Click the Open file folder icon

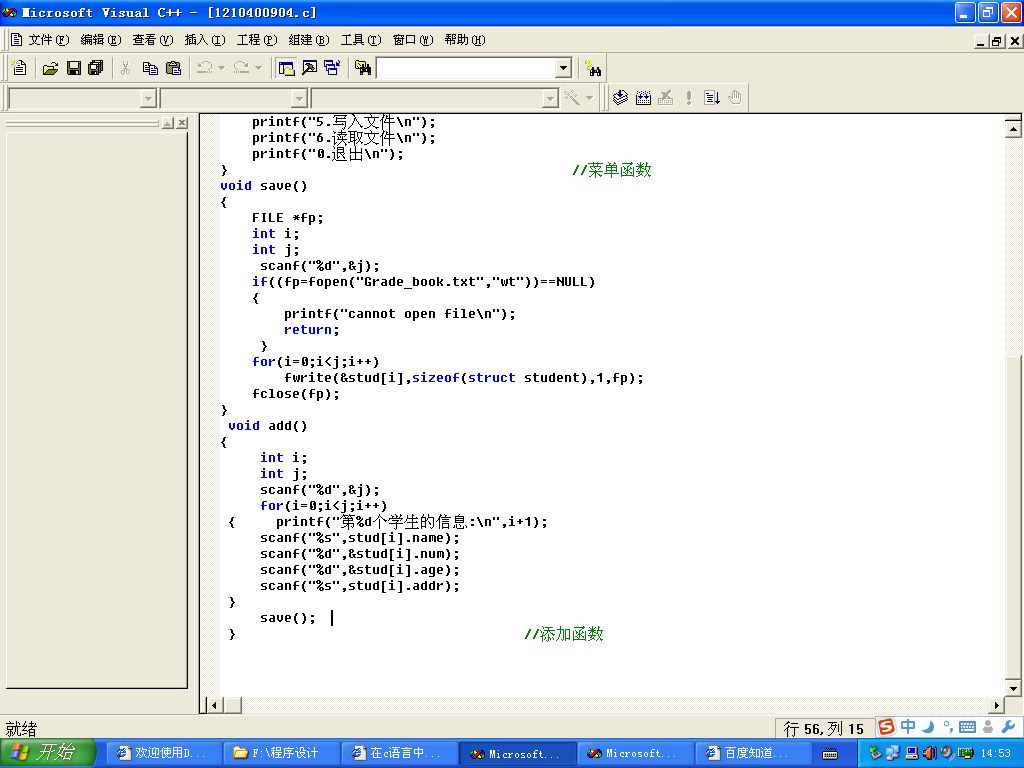tap(50, 68)
